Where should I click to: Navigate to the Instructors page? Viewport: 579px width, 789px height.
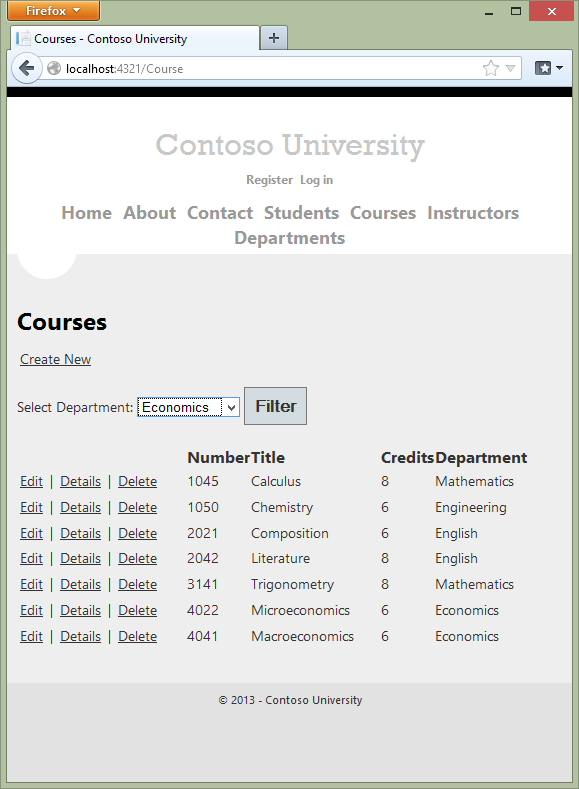pyautogui.click(x=473, y=213)
